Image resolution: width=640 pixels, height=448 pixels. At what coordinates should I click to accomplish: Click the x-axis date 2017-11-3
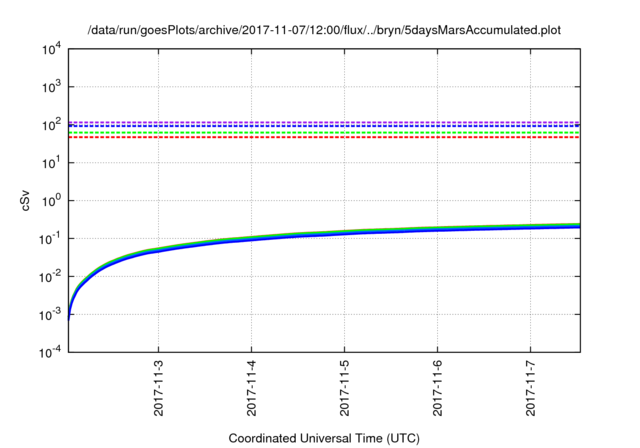click(158, 388)
